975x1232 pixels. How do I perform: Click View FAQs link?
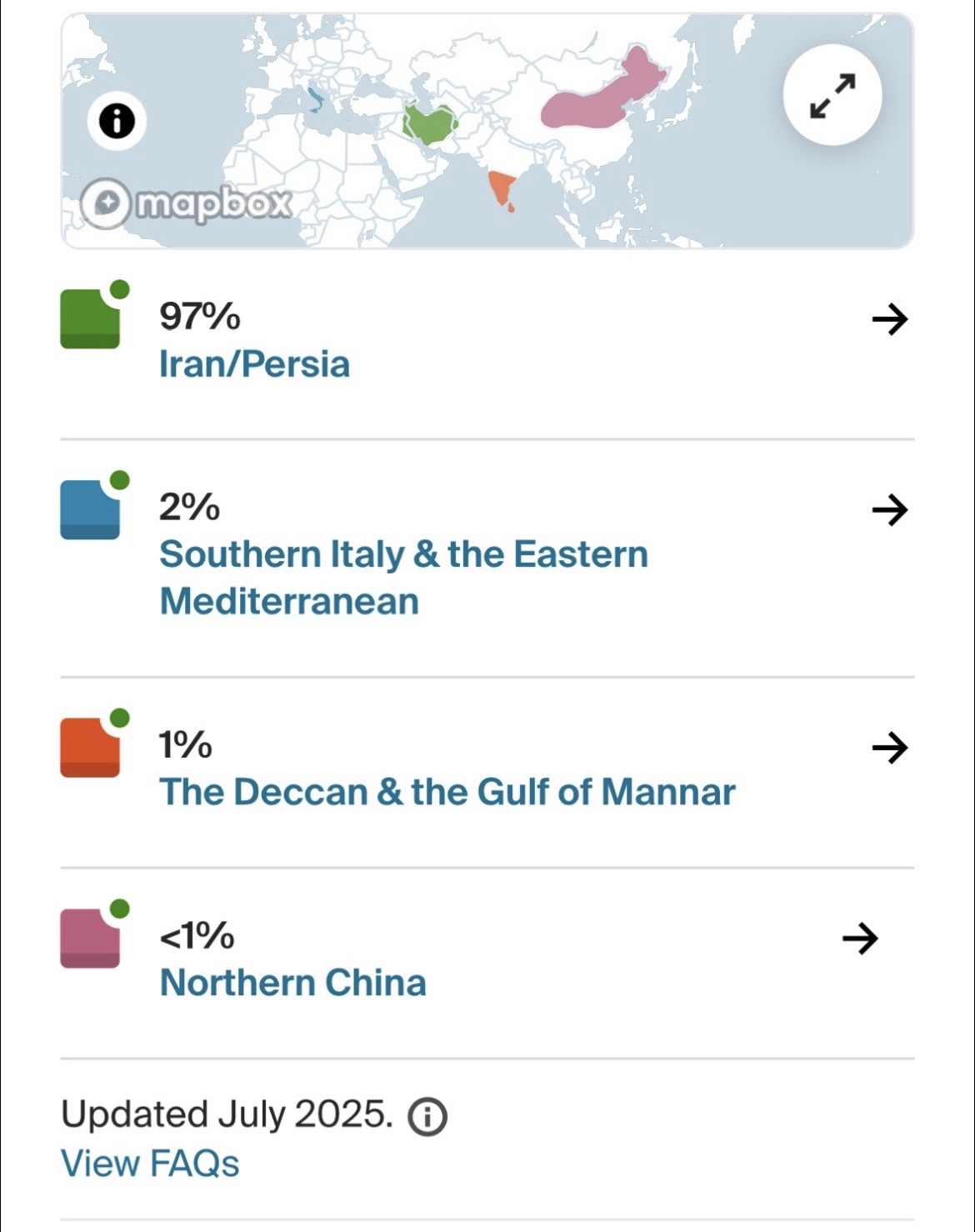pyautogui.click(x=150, y=1164)
